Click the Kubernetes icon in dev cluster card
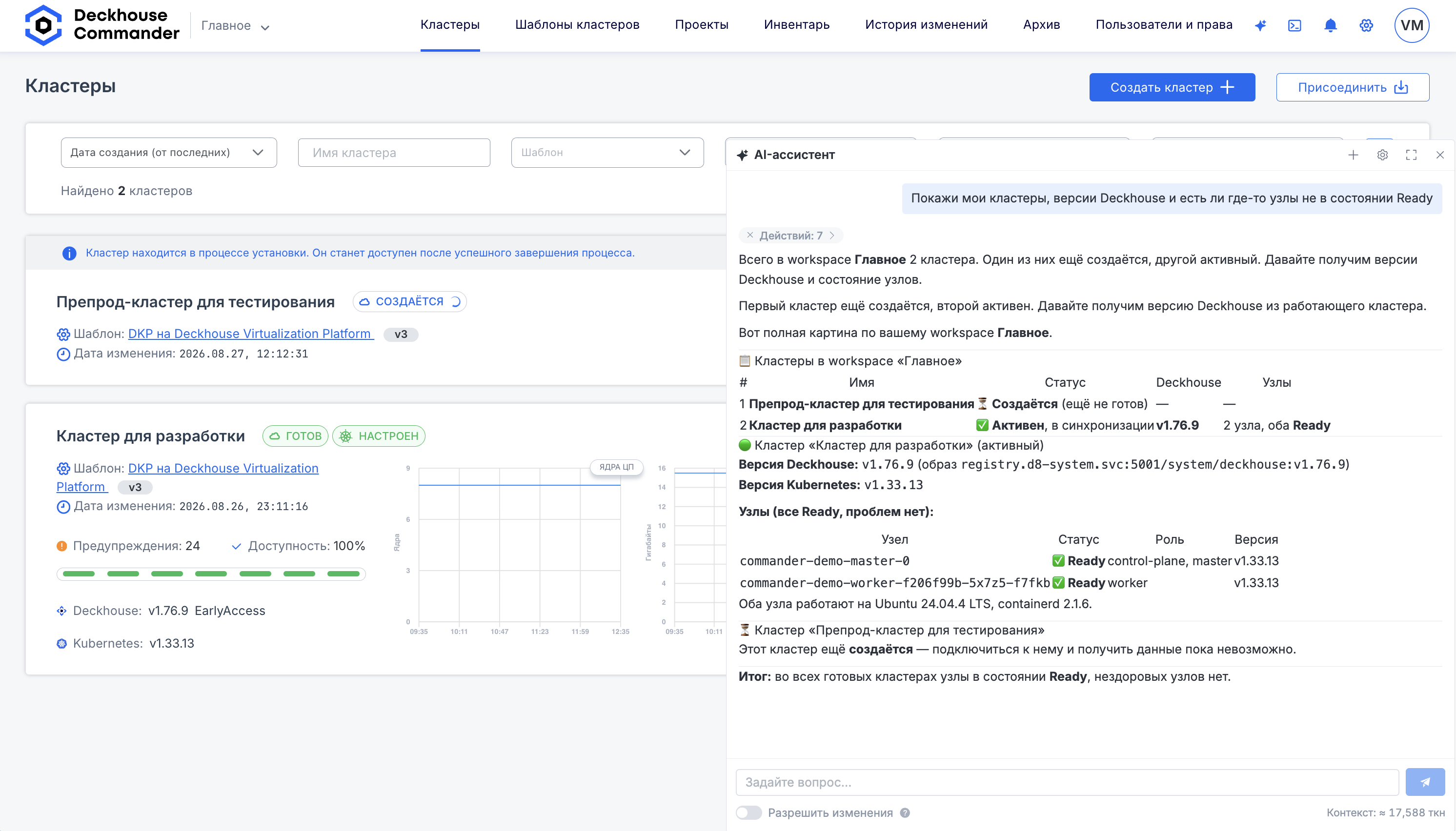The width and height of the screenshot is (1456, 831). (x=61, y=644)
